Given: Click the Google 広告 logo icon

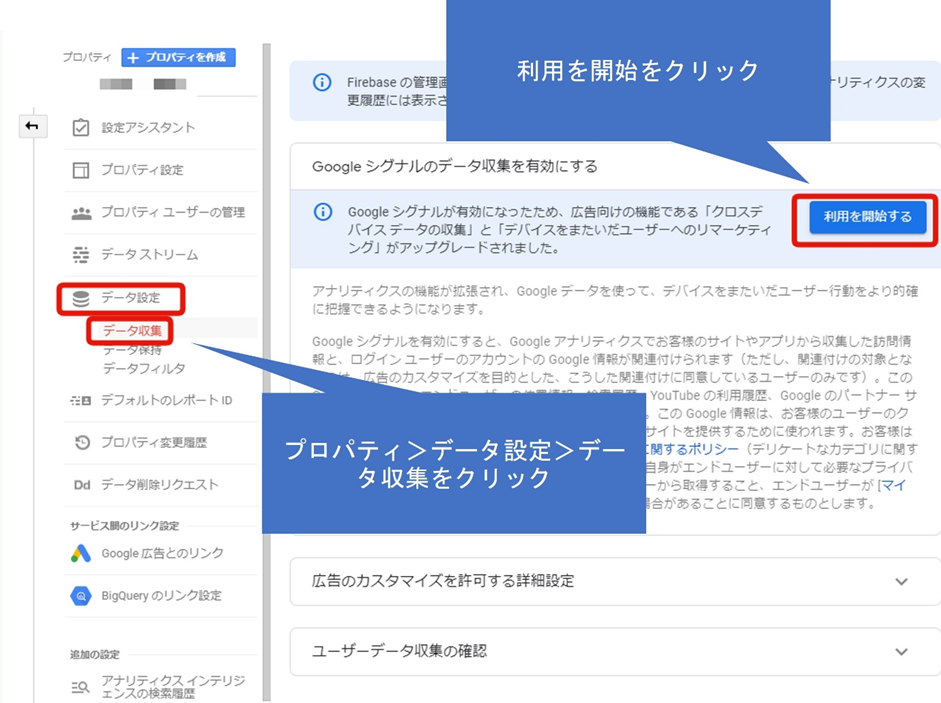Looking at the screenshot, I should click(81, 553).
